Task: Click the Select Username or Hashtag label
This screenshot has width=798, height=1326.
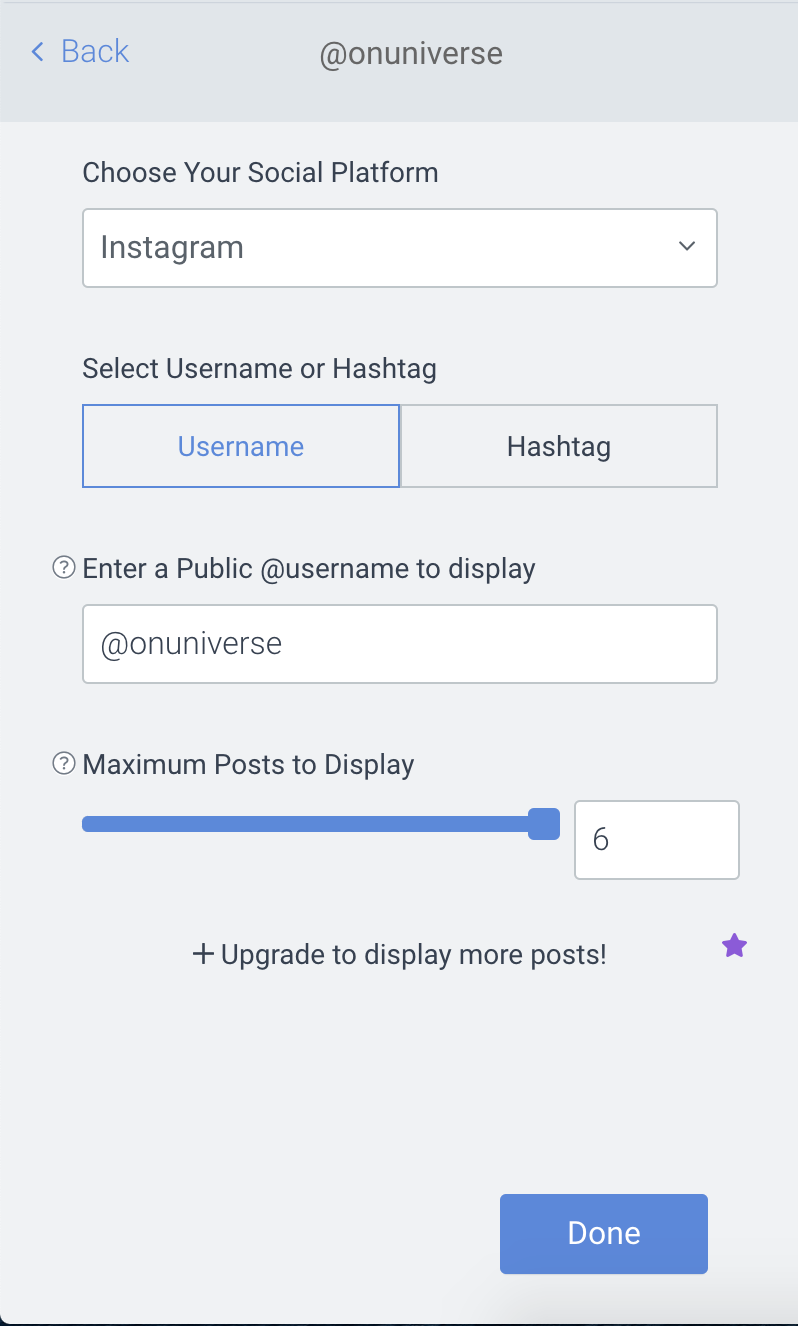Action: coord(260,369)
